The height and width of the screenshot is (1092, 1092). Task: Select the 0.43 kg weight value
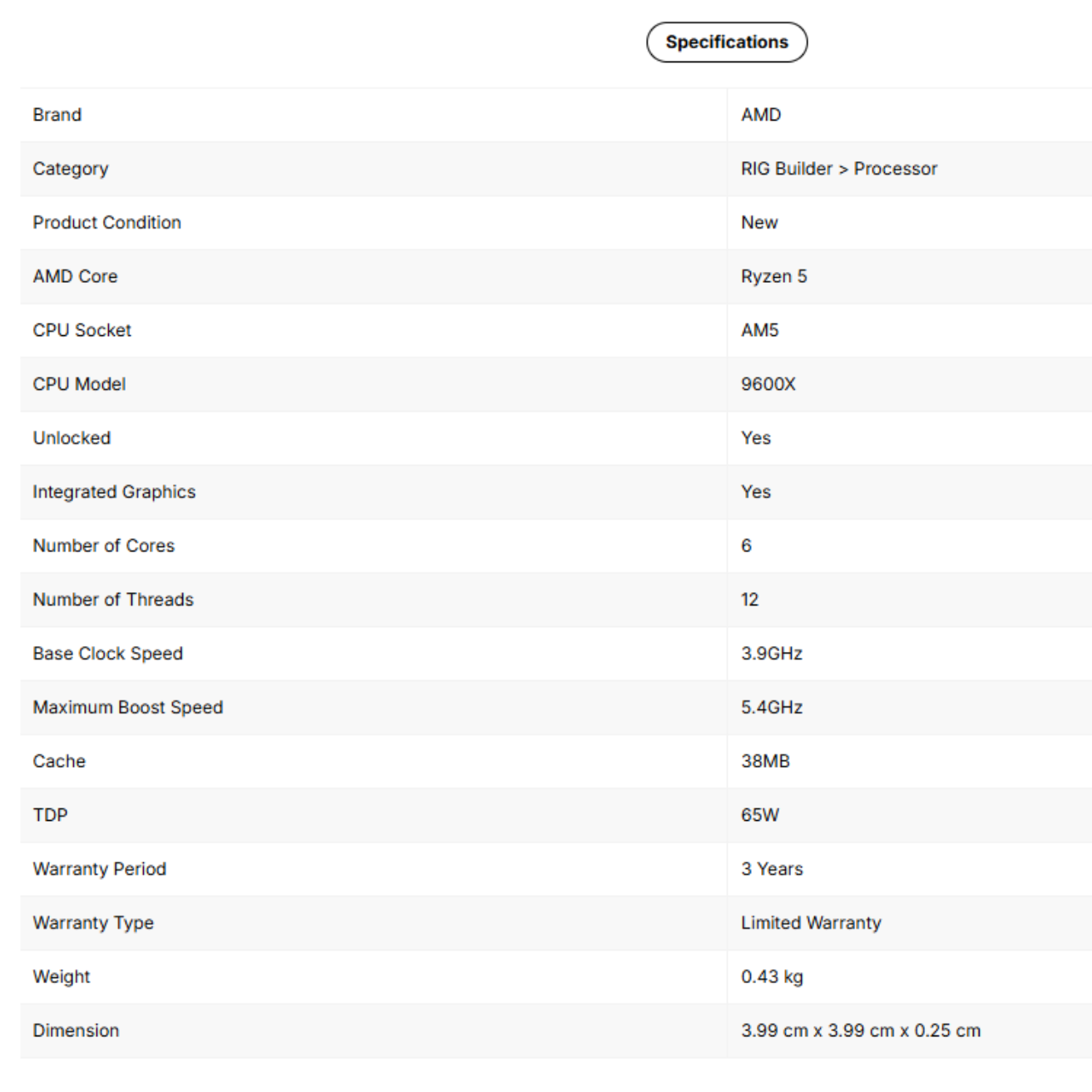click(x=772, y=977)
